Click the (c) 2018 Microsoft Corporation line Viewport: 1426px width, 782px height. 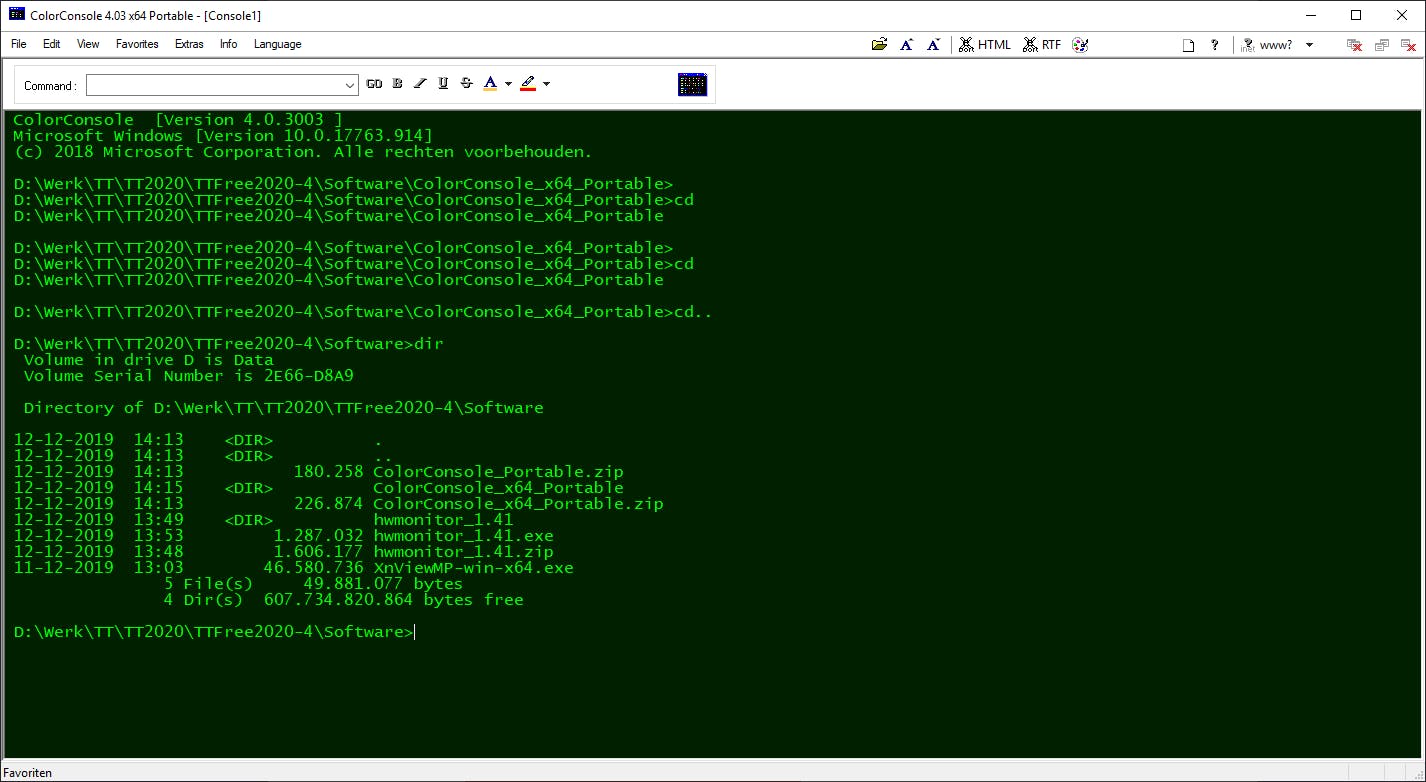click(x=303, y=152)
